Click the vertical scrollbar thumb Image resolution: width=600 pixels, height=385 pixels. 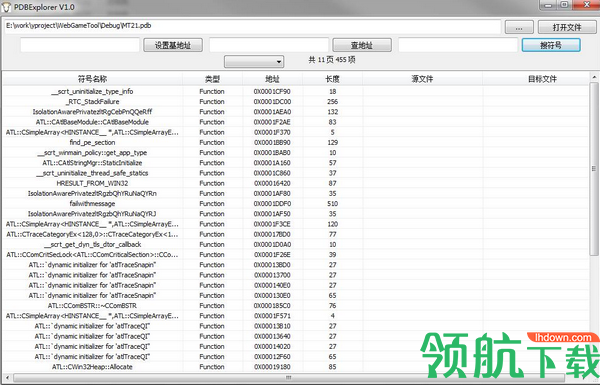point(594,169)
